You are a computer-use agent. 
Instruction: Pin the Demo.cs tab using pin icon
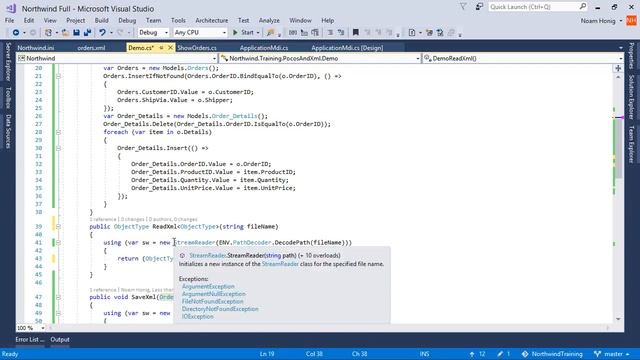point(161,48)
